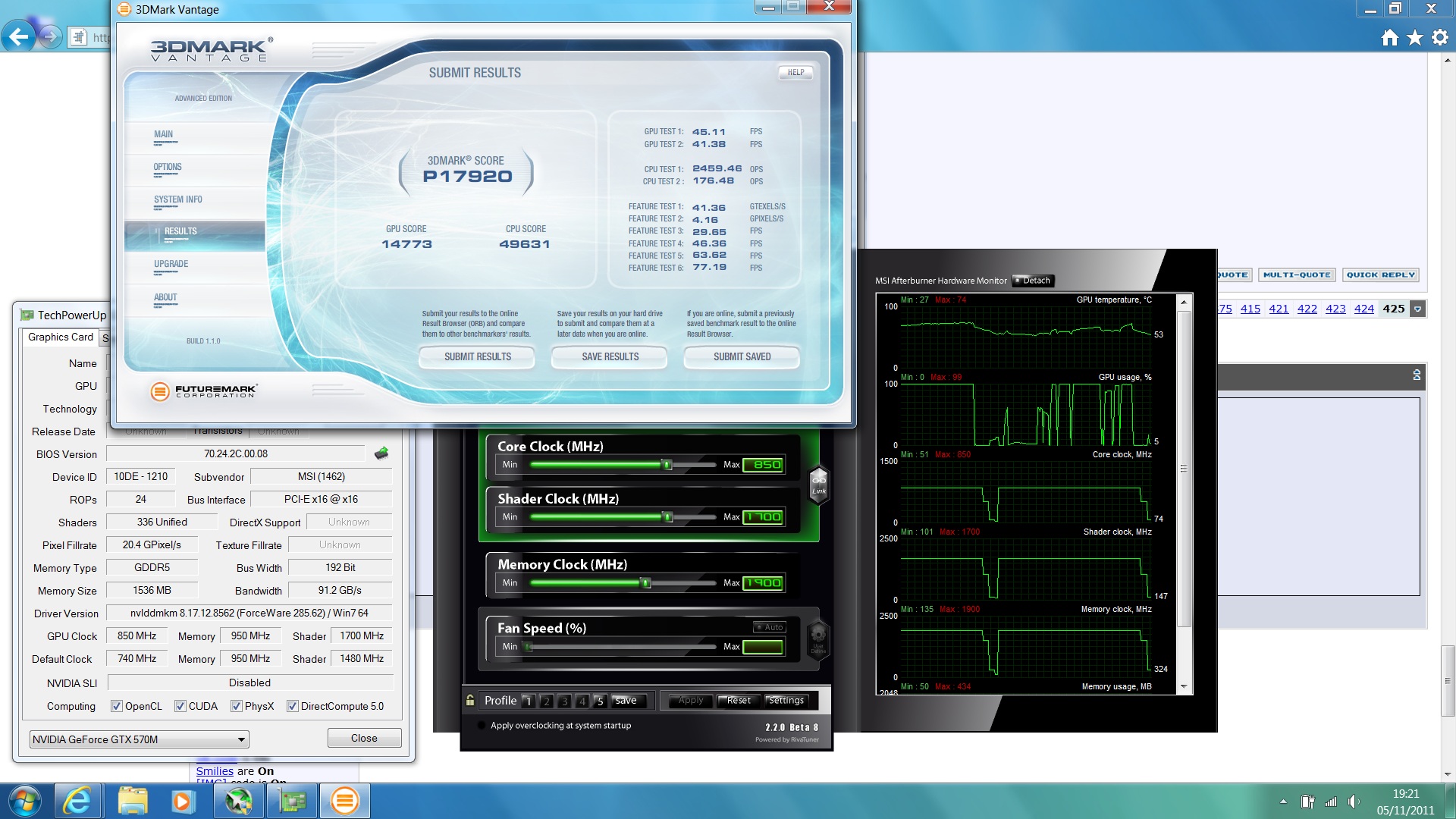This screenshot has width=1456, height=819.
Task: Click the browser Forward arrow button
Action: 50,36
